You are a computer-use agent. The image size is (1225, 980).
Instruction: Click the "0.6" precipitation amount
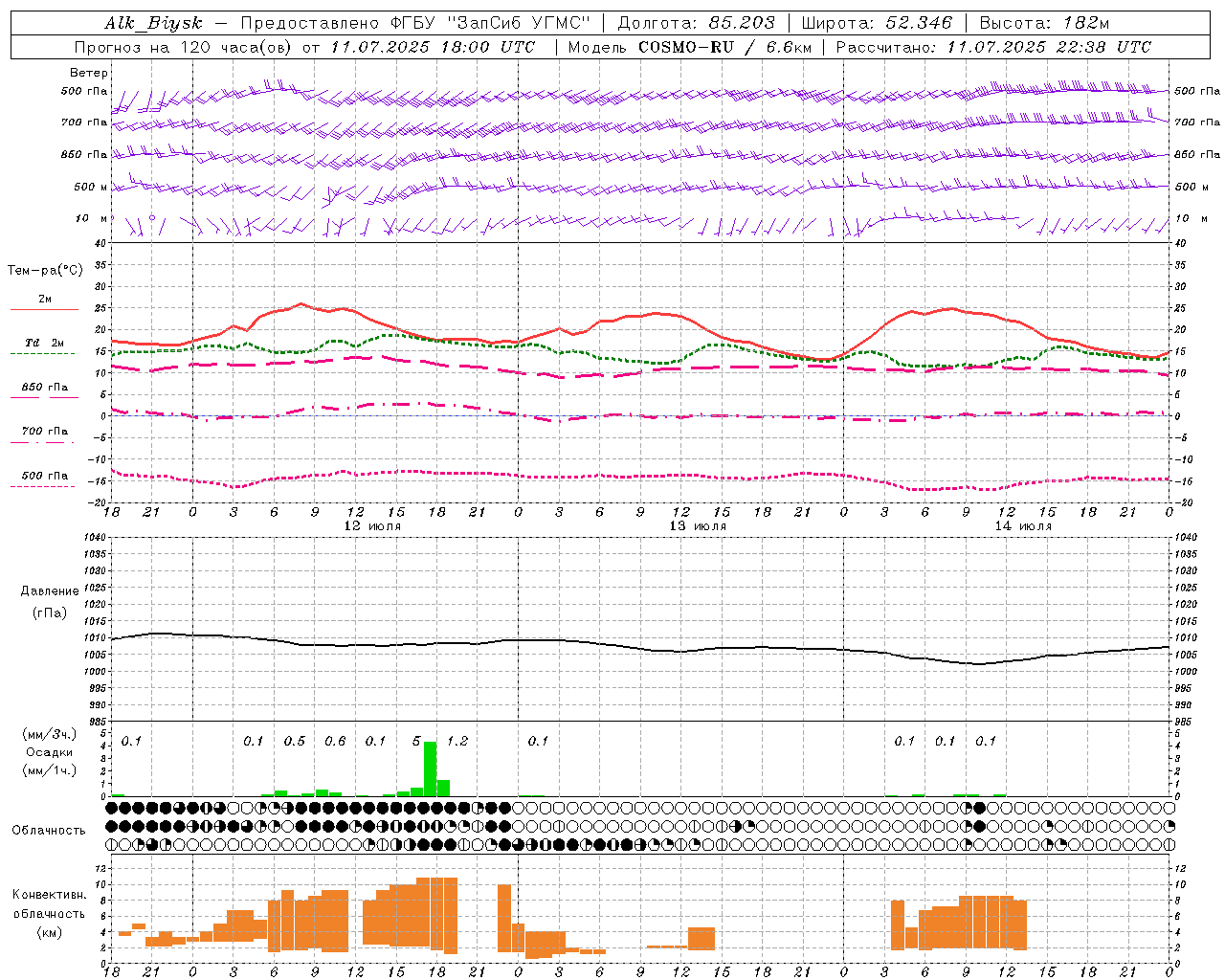335,741
